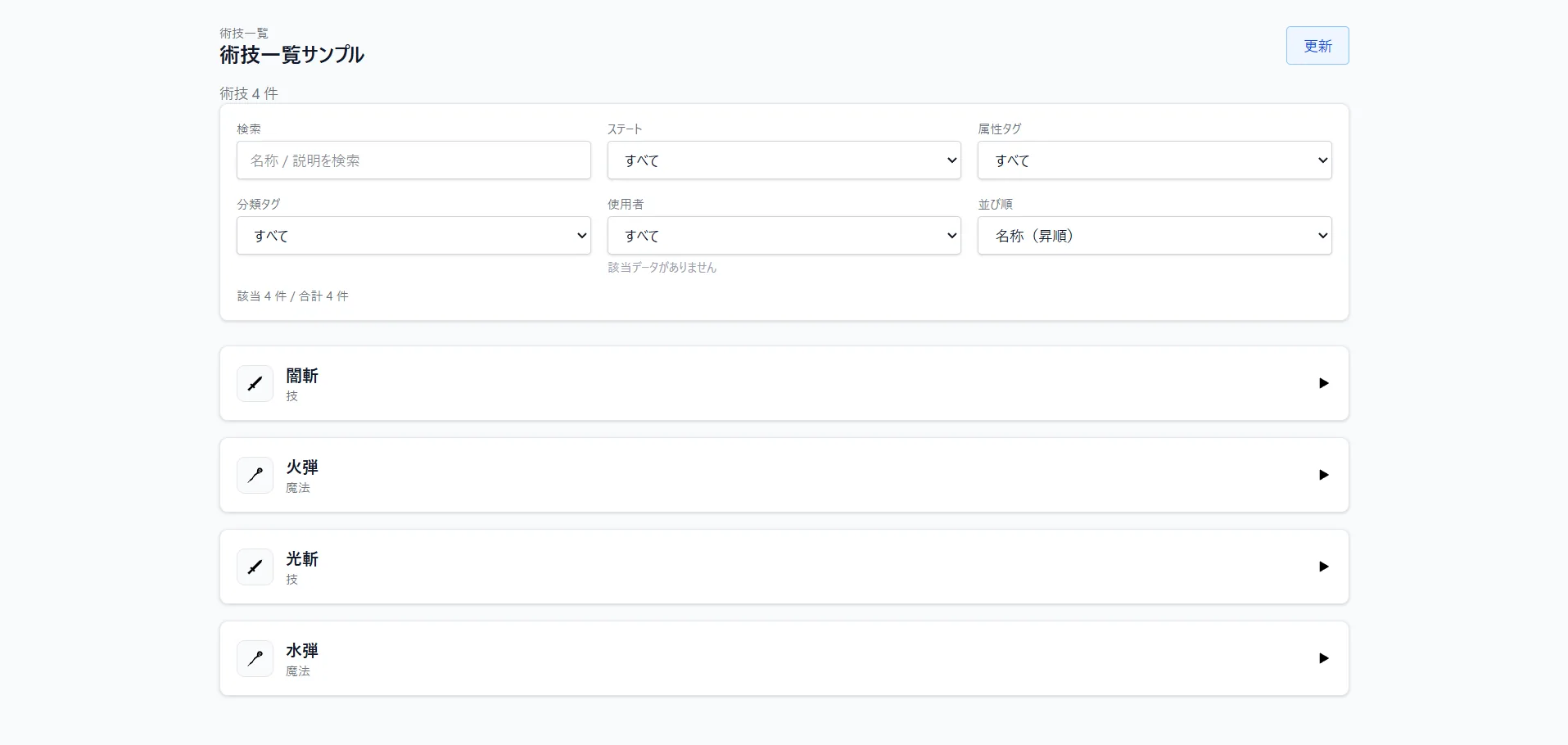Expand the 水弾 card arrow
The width and height of the screenshot is (1568, 745).
coord(1323,658)
